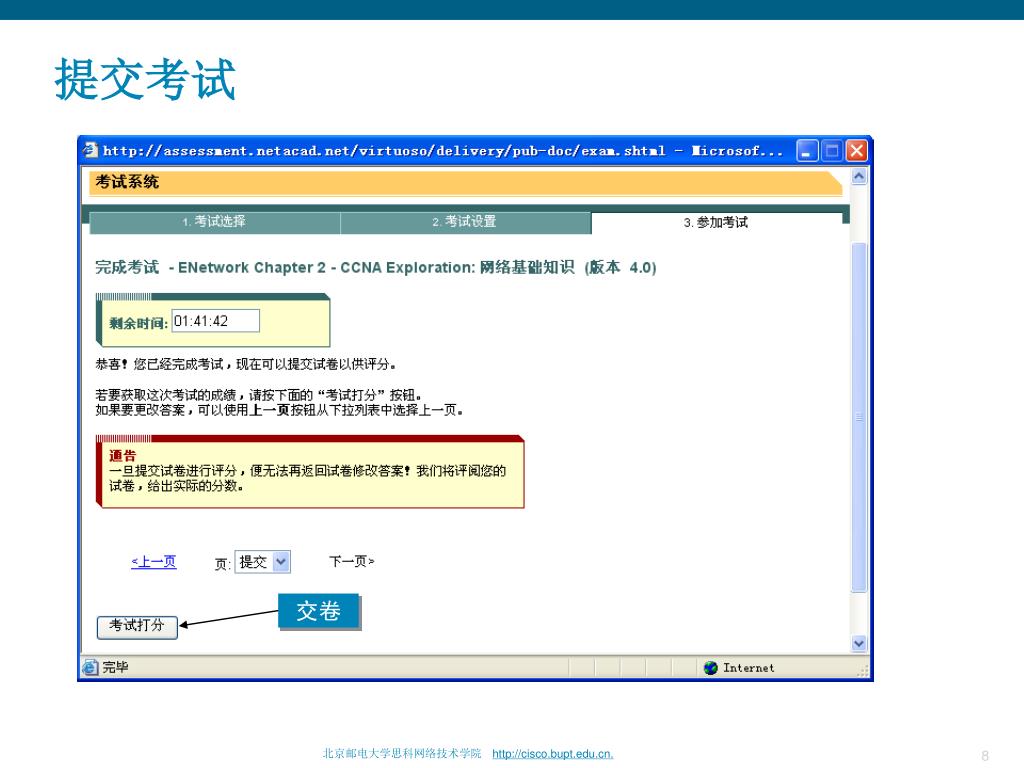Maximize the exam browser window

pyautogui.click(x=832, y=151)
